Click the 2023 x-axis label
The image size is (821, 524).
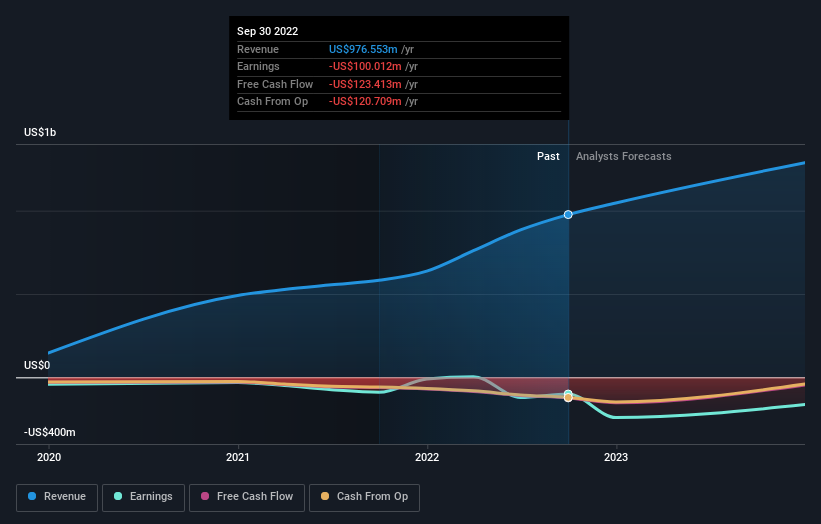pyautogui.click(x=616, y=457)
